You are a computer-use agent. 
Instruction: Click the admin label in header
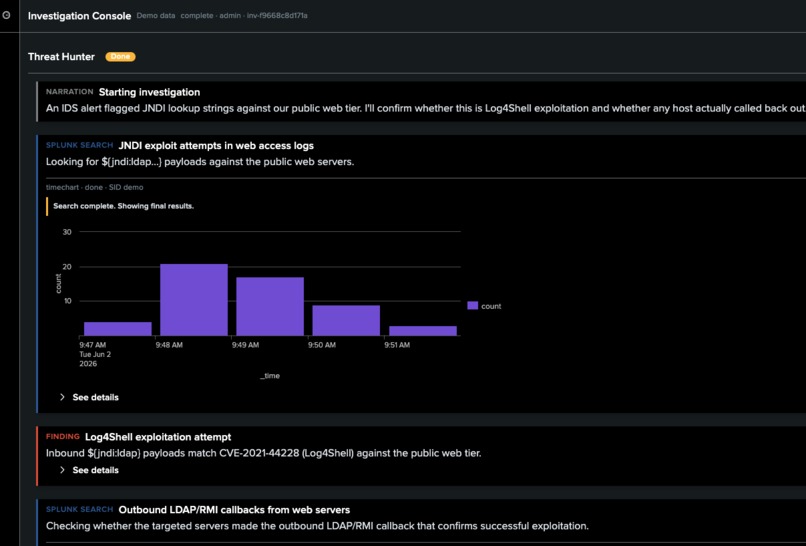point(230,16)
